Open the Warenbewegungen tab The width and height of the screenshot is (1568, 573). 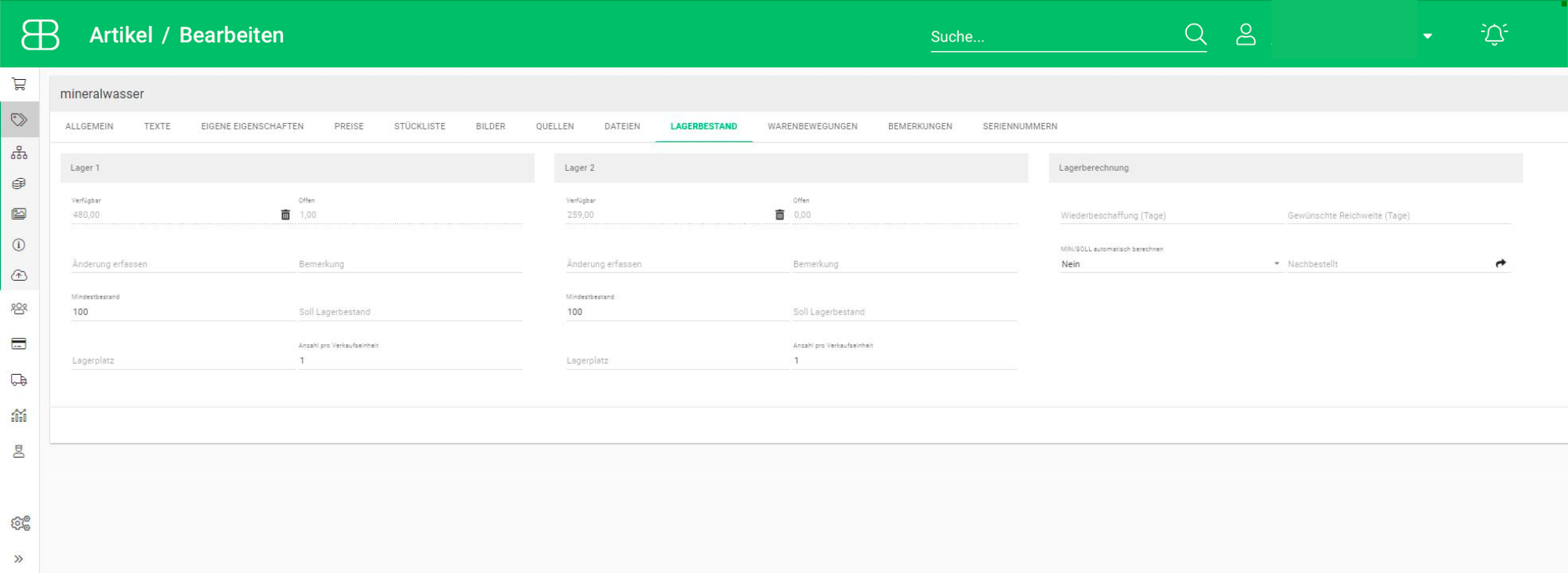(812, 126)
